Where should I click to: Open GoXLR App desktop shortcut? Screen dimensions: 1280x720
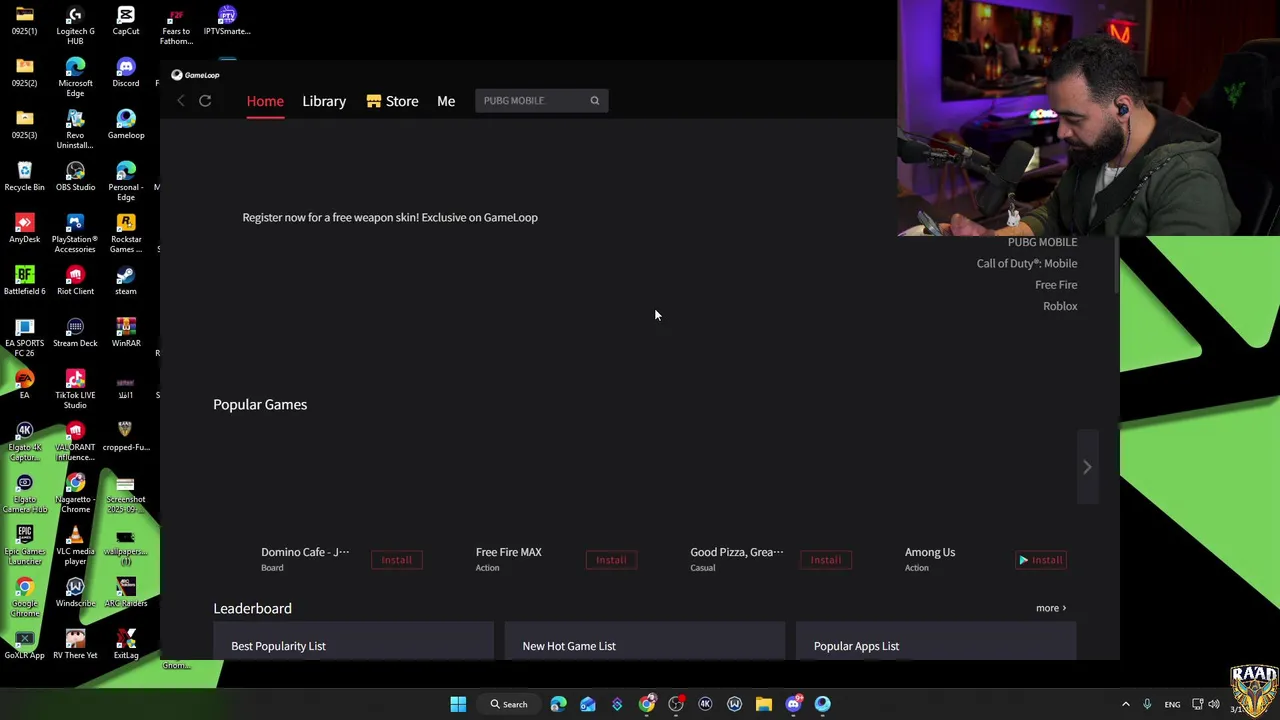click(x=25, y=645)
